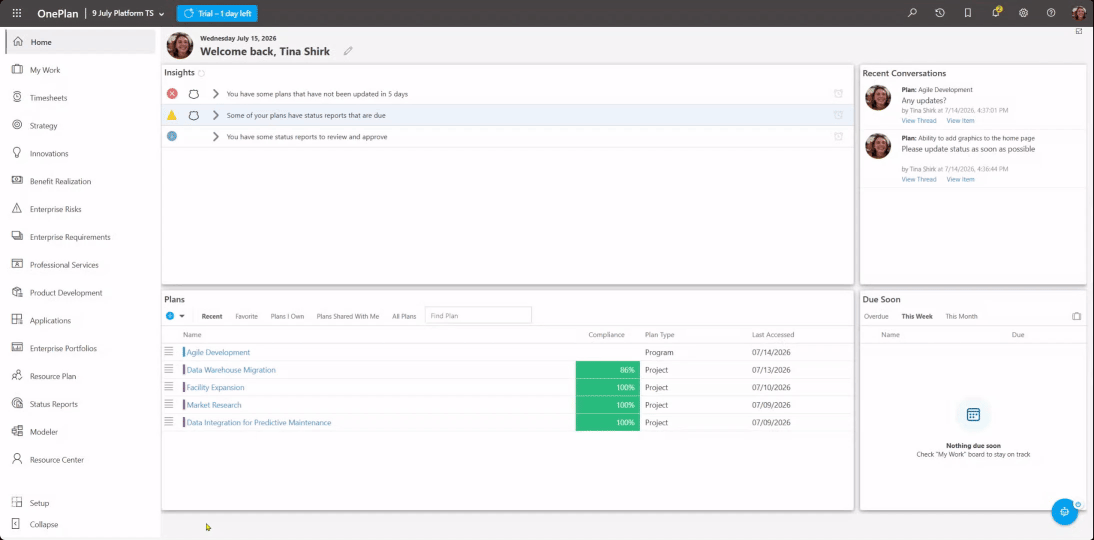
Task: Snooze the status reports due insight
Action: tap(838, 115)
